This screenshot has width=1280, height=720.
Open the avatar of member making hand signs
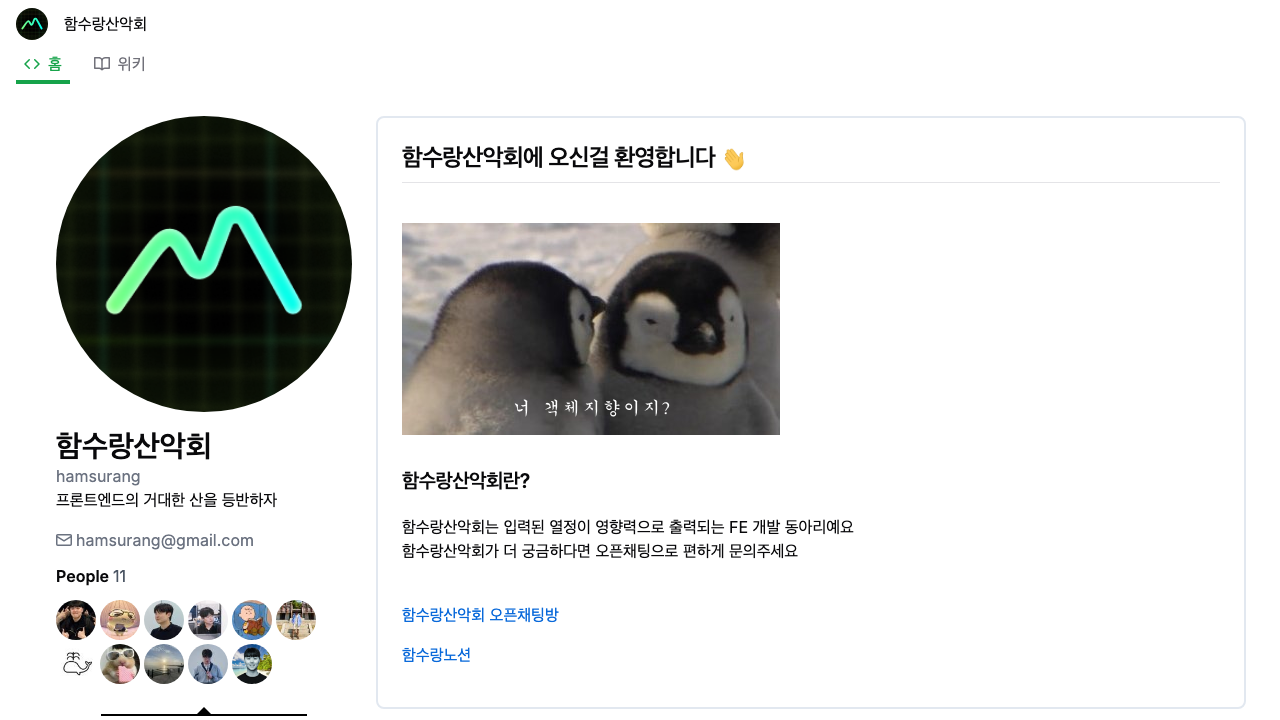76,620
